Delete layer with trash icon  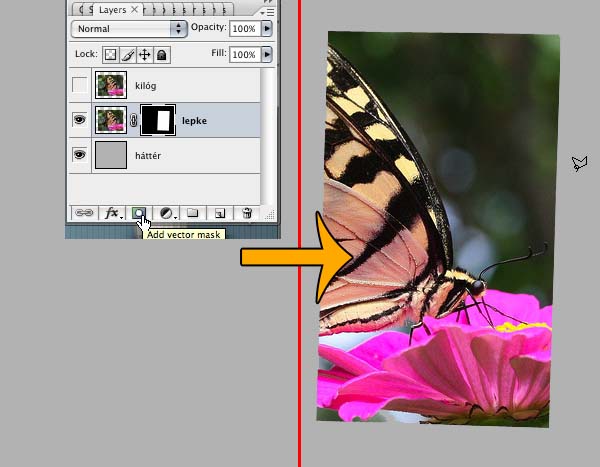click(247, 213)
